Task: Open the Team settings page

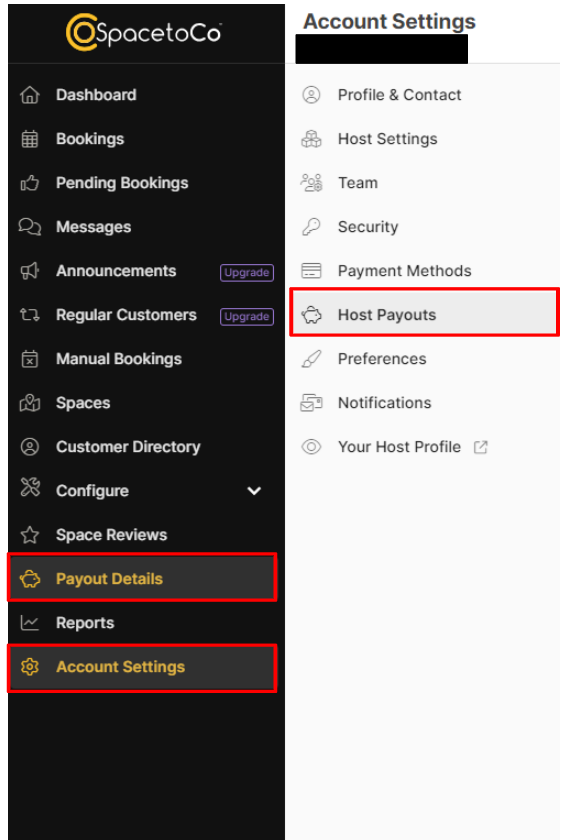Action: click(x=357, y=183)
